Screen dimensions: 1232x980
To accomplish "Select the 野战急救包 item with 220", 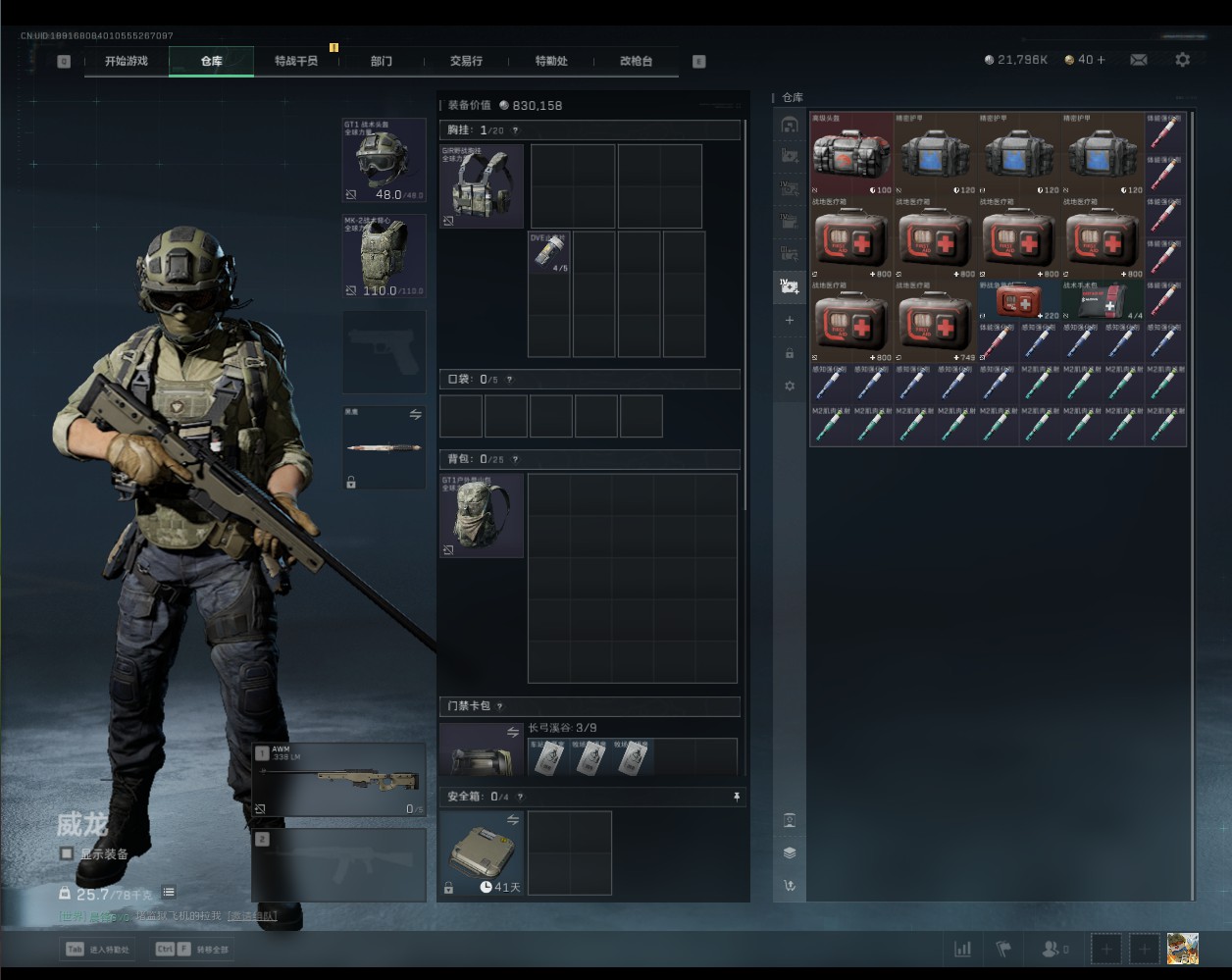I will (x=1020, y=300).
